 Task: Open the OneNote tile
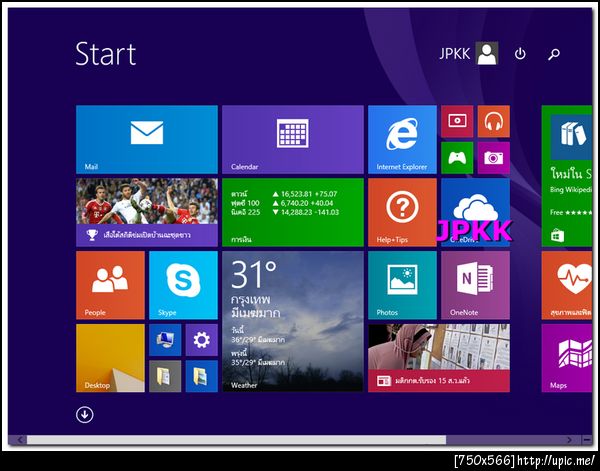coord(475,285)
